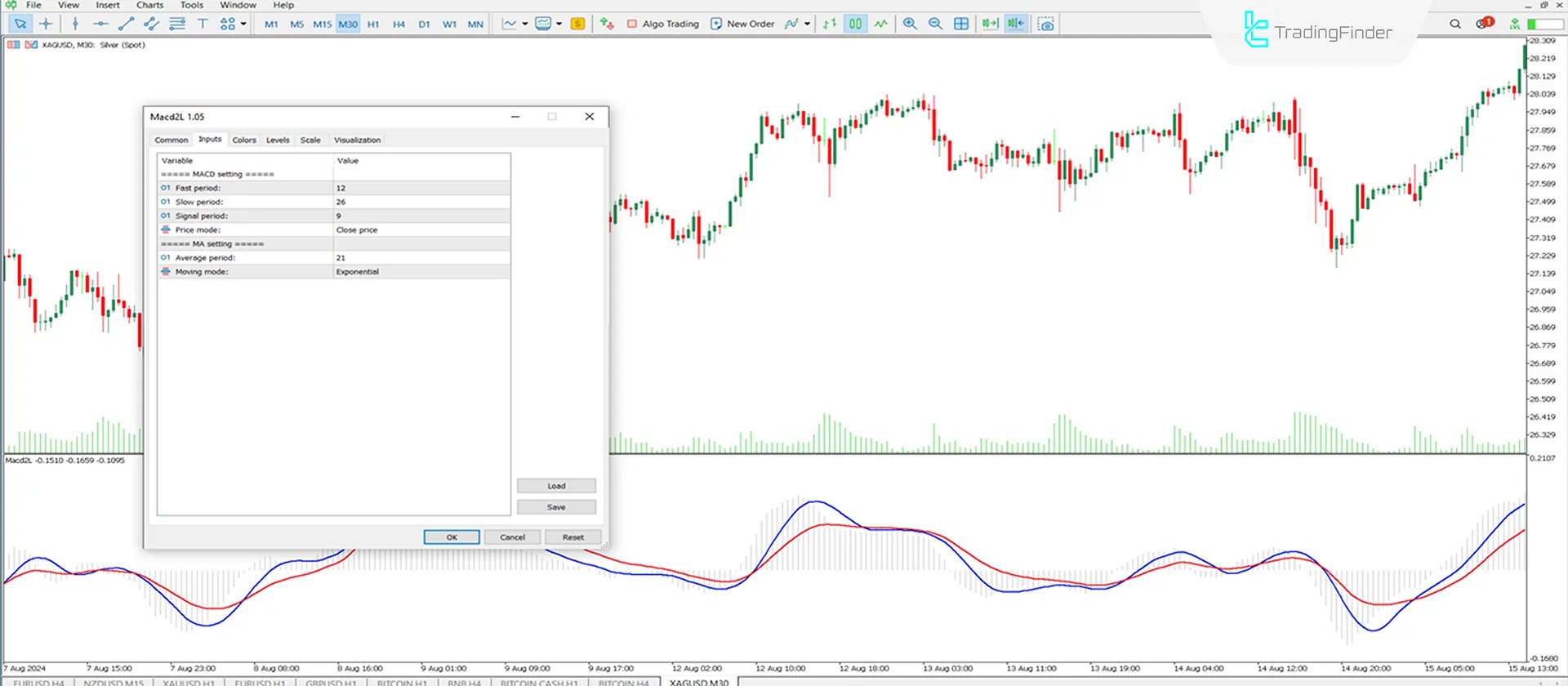Open the Price mode value dropdown

click(x=421, y=230)
